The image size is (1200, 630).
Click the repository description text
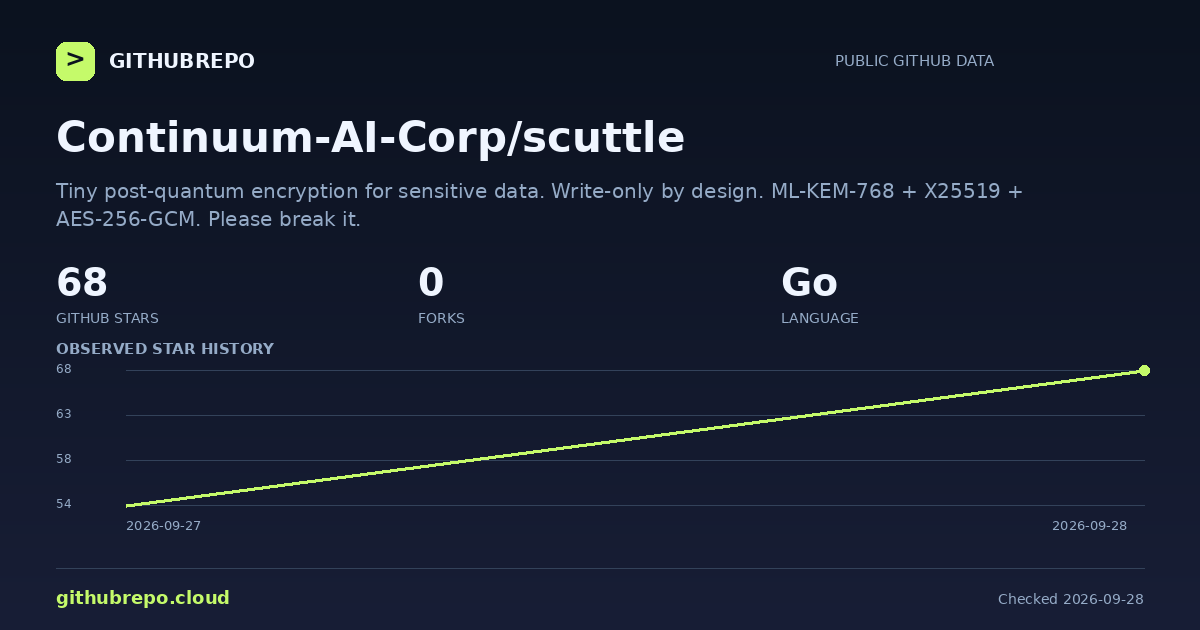point(539,205)
